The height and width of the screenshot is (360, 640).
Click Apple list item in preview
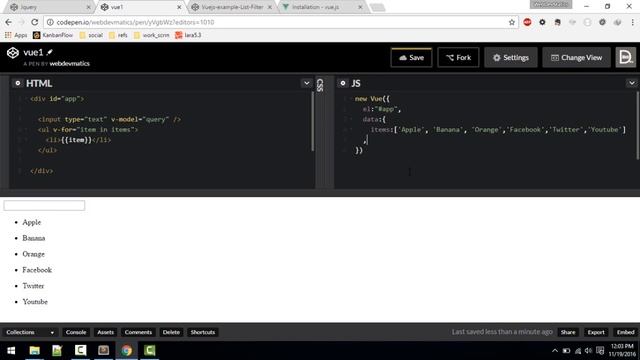(32, 222)
